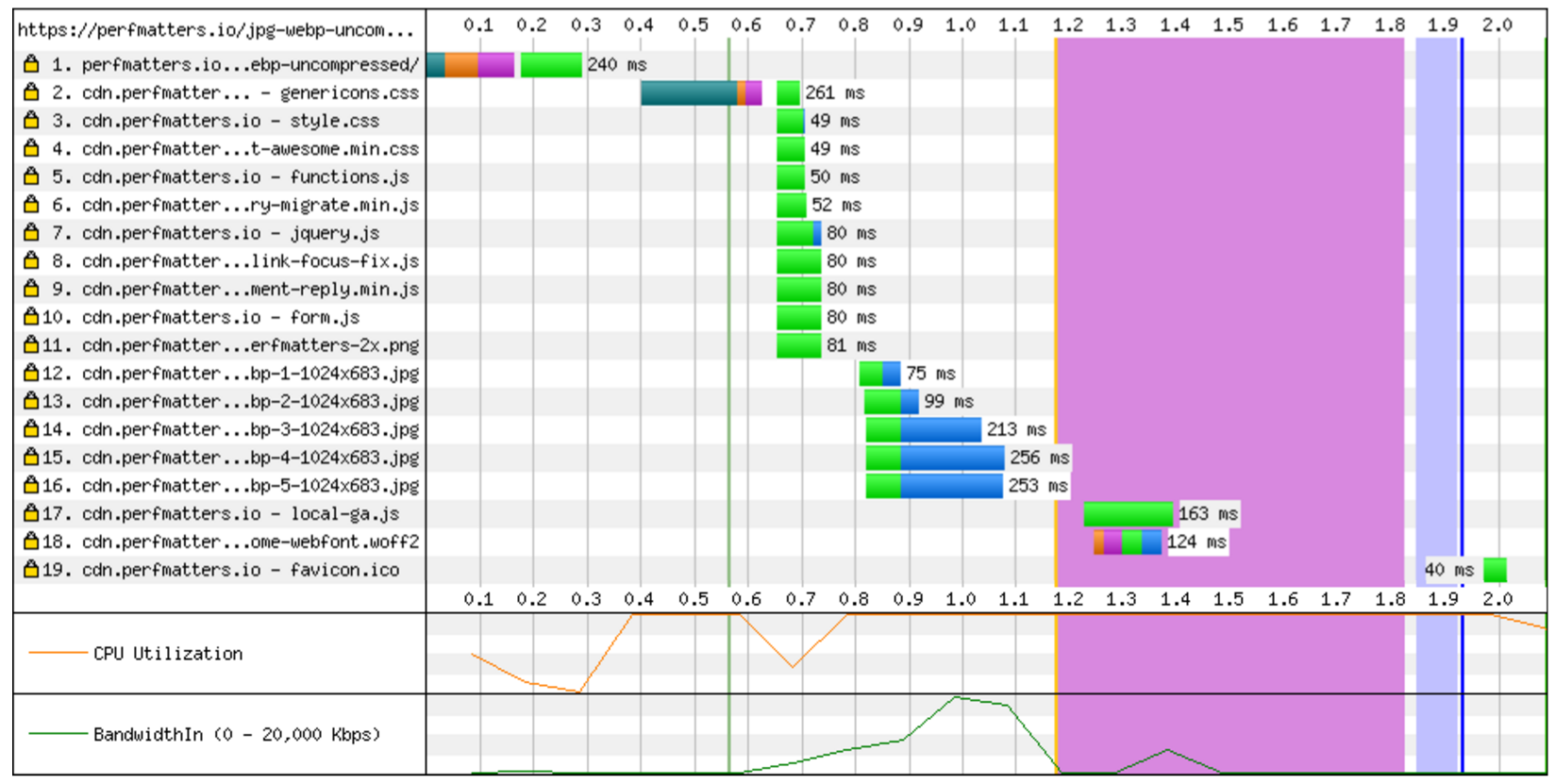Select the ome-webfont.woff2 request label
Image resolution: width=1555 pixels, height=784 pixels.
click(x=230, y=542)
